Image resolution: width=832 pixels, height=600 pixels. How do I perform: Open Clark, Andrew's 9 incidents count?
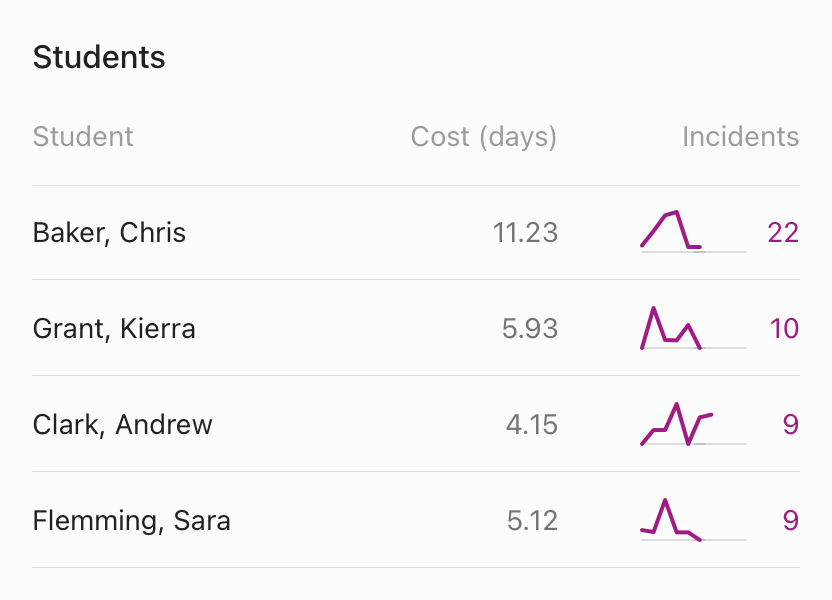pos(790,425)
